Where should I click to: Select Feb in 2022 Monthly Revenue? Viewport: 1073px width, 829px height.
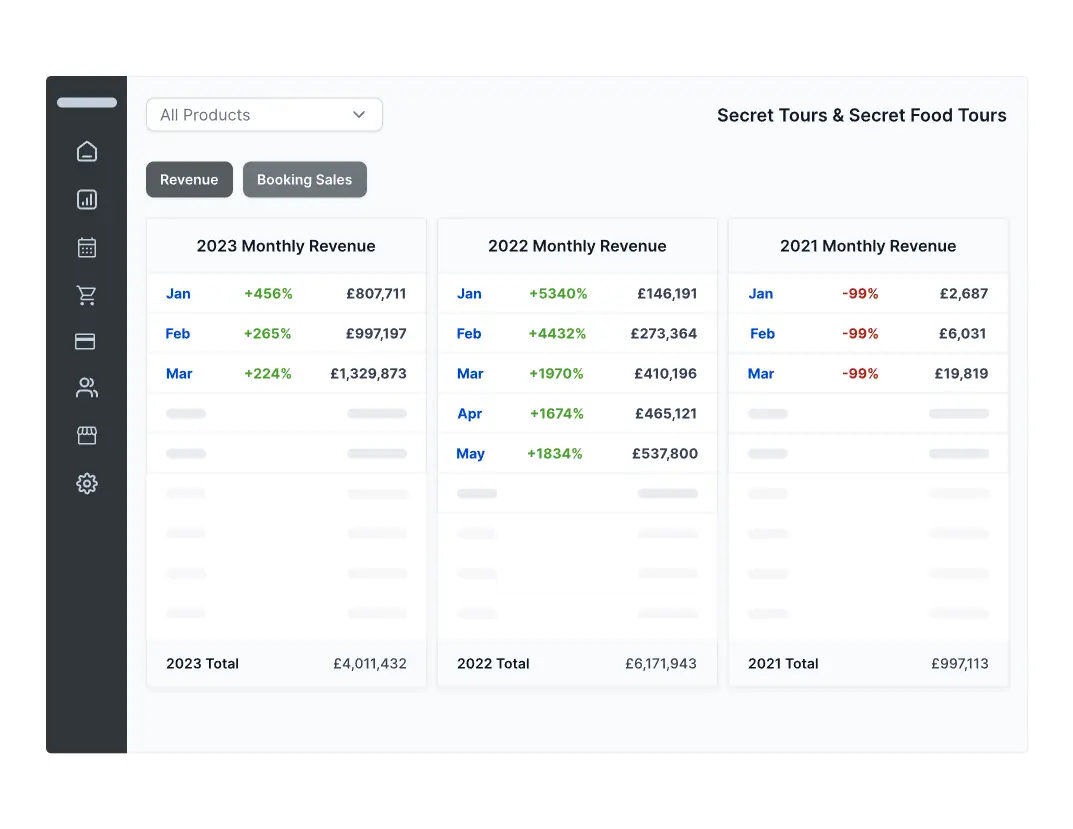point(469,333)
